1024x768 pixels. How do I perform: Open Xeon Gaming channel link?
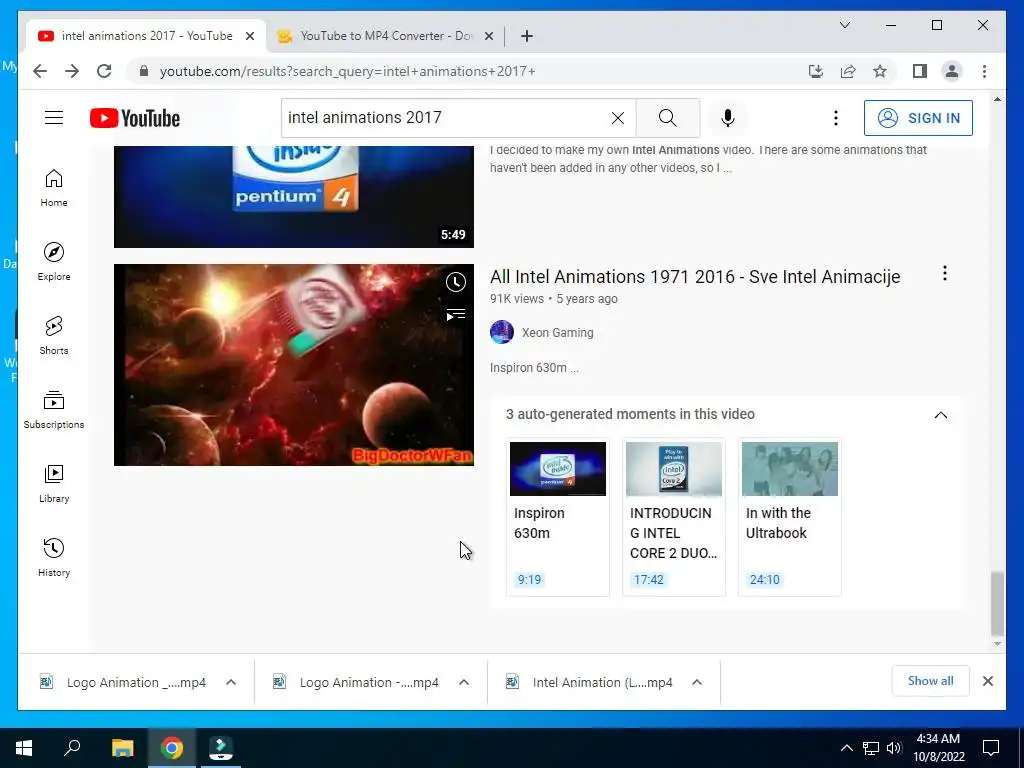coord(557,332)
